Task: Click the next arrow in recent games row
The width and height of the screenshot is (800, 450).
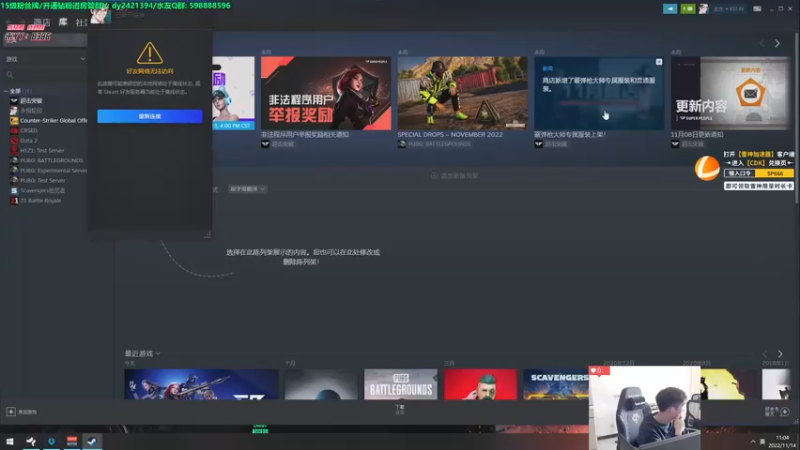Action: [780, 354]
